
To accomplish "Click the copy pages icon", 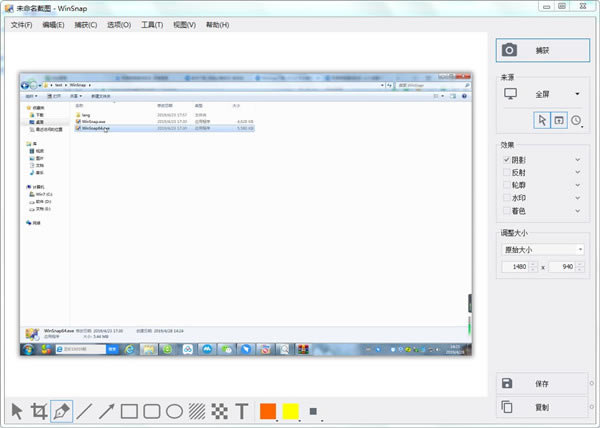I will [x=507, y=407].
